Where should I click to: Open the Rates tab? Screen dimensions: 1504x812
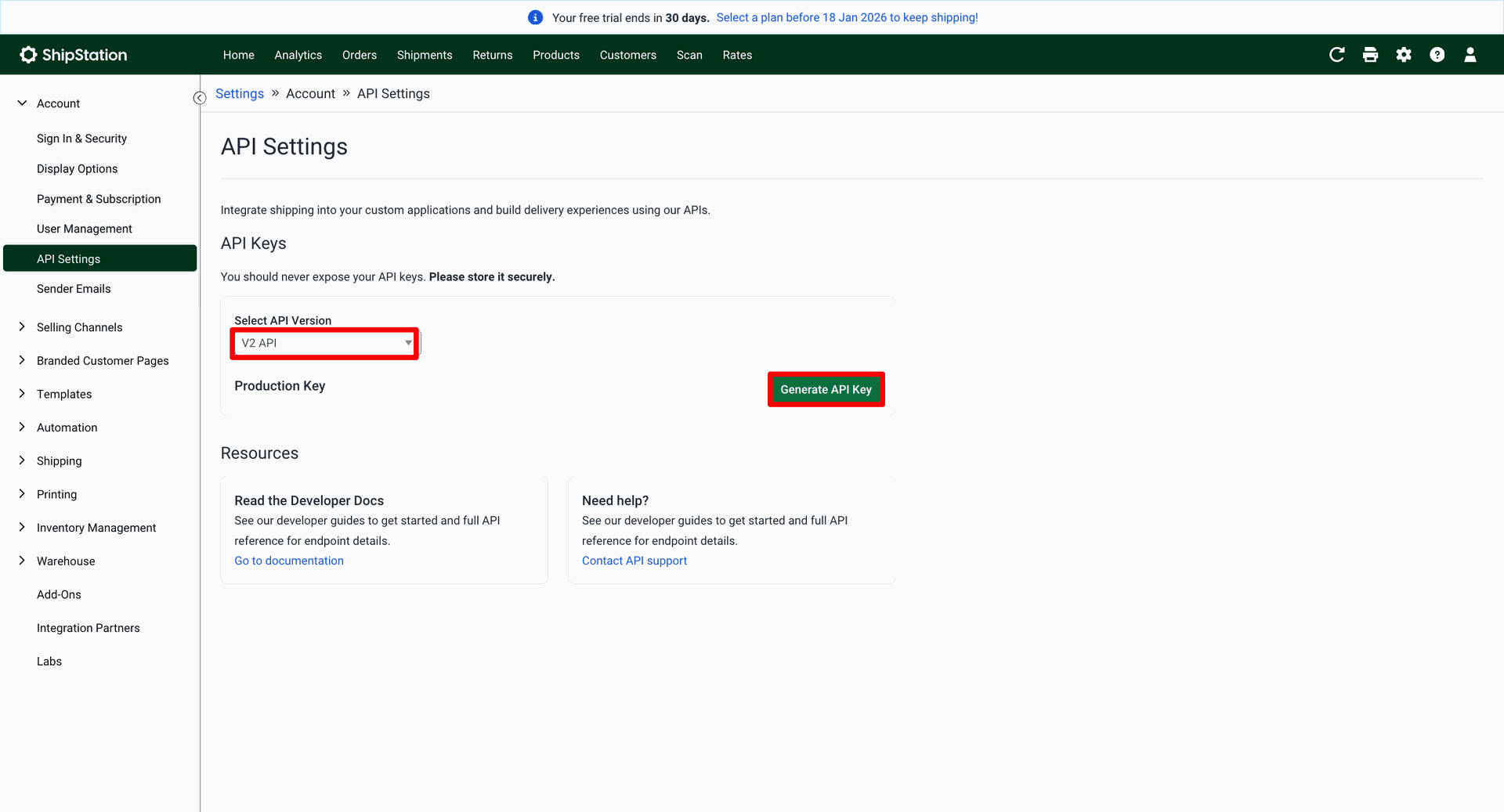pos(737,55)
